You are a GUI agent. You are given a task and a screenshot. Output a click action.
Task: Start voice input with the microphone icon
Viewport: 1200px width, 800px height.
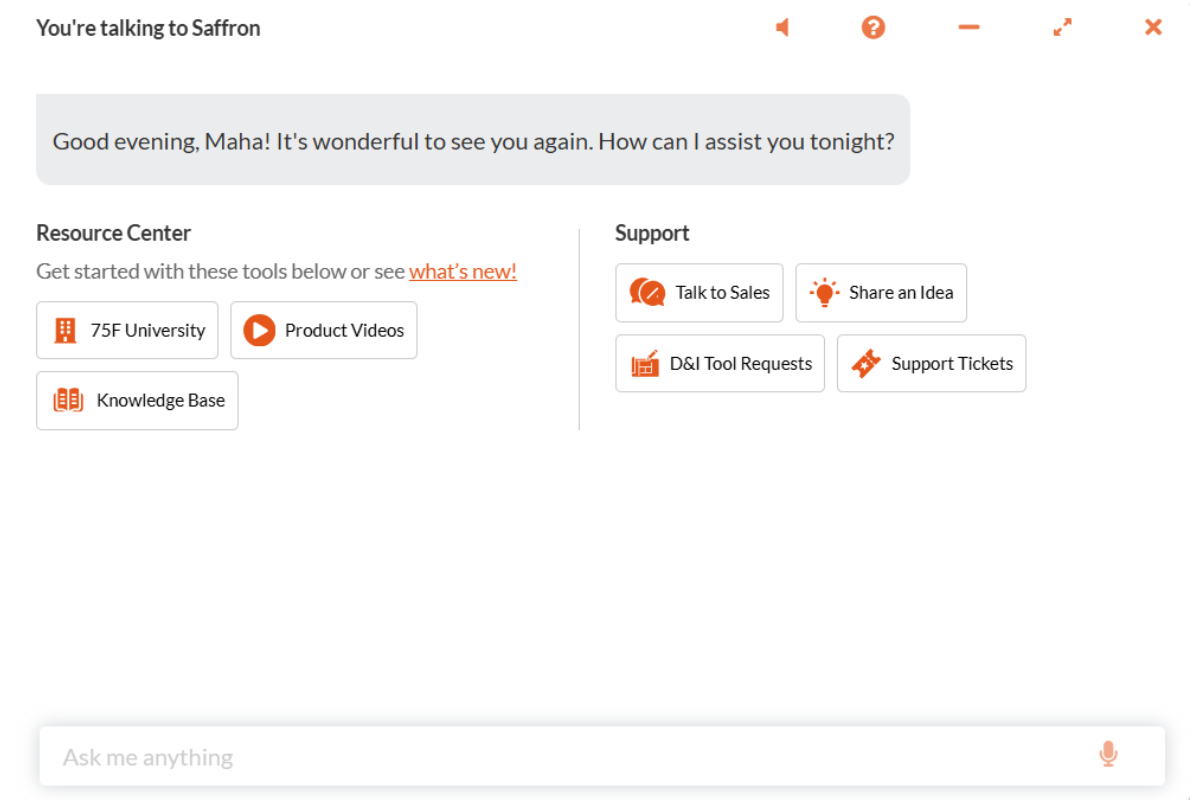tap(1108, 755)
